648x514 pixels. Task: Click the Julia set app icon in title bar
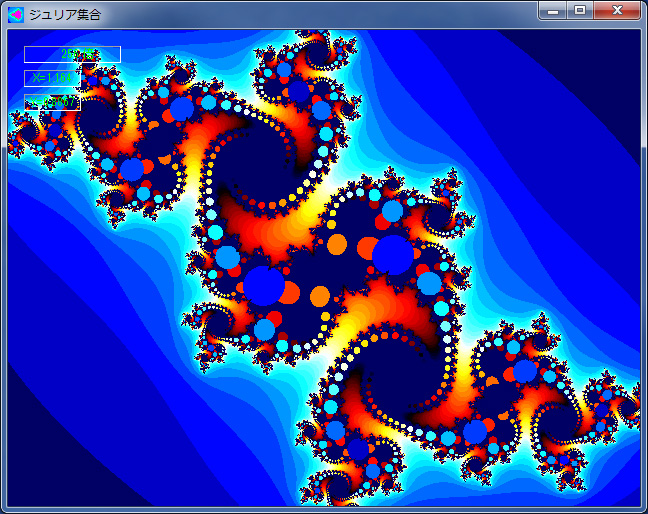16,15
